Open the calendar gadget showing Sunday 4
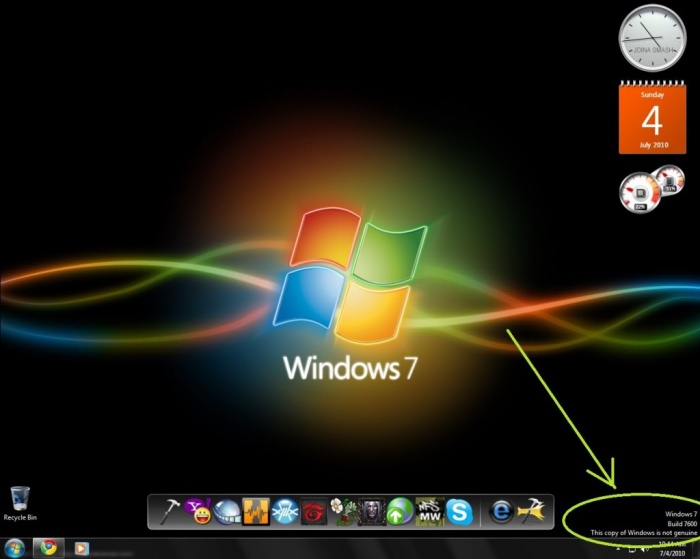Viewport: 700px width, 559px height. [x=652, y=117]
